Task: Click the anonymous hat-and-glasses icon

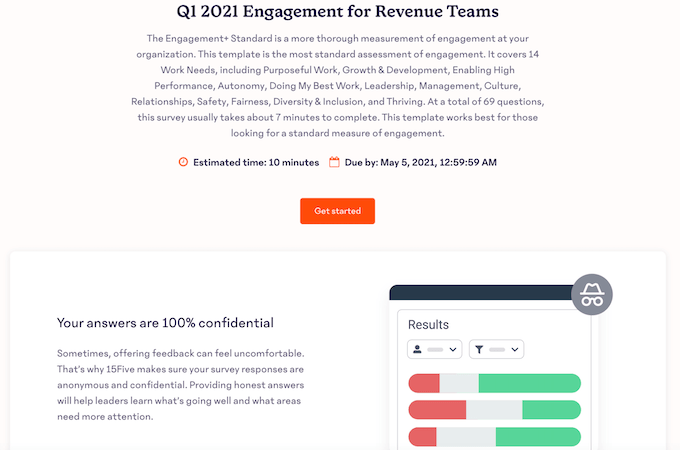Action: (x=592, y=294)
